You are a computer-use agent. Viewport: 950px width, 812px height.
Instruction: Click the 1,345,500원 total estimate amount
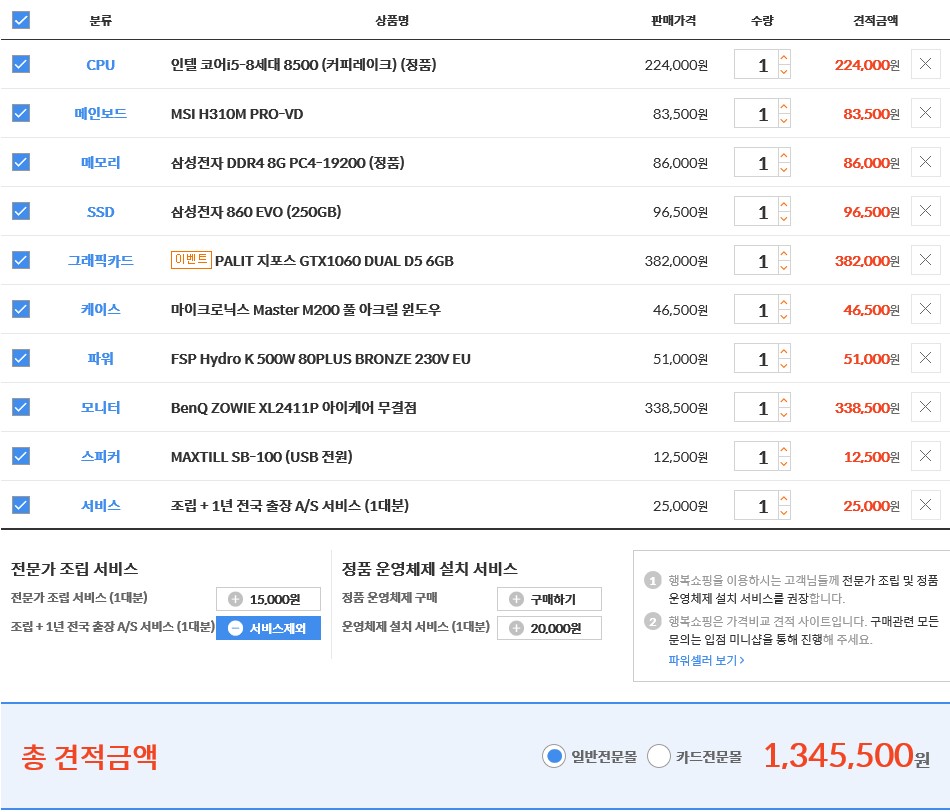(x=846, y=756)
